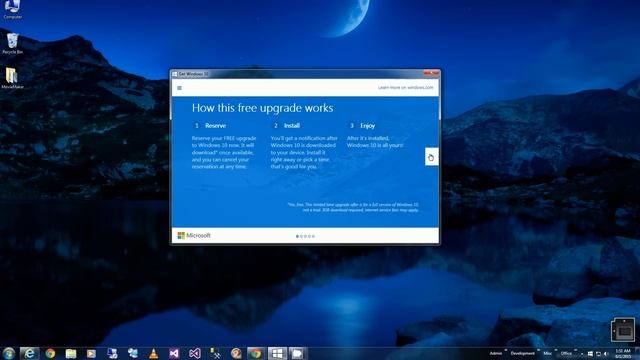
Task: Open the filled purple Visual Studio icon
Action: click(x=174, y=353)
